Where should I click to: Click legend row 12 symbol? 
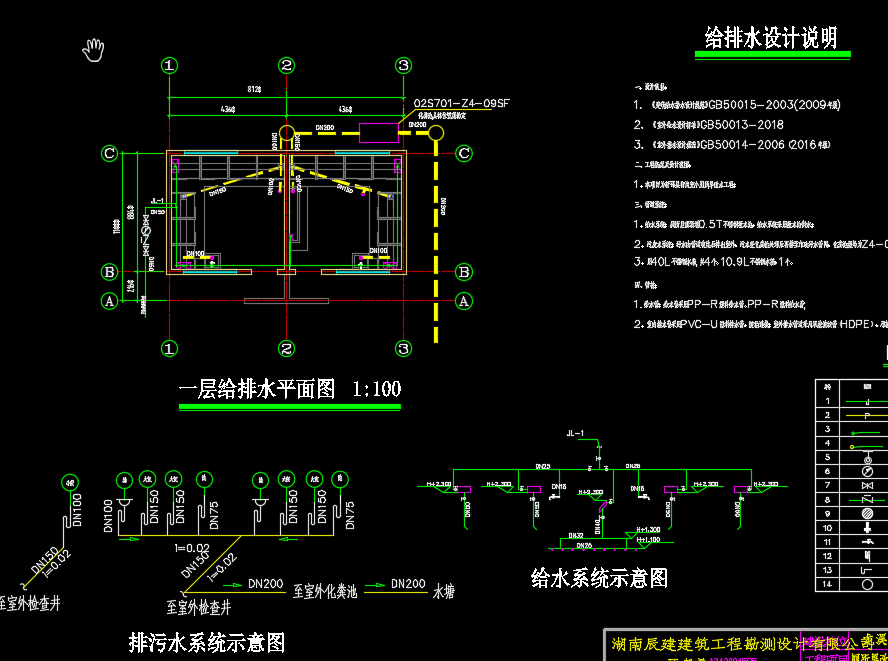pos(867,556)
